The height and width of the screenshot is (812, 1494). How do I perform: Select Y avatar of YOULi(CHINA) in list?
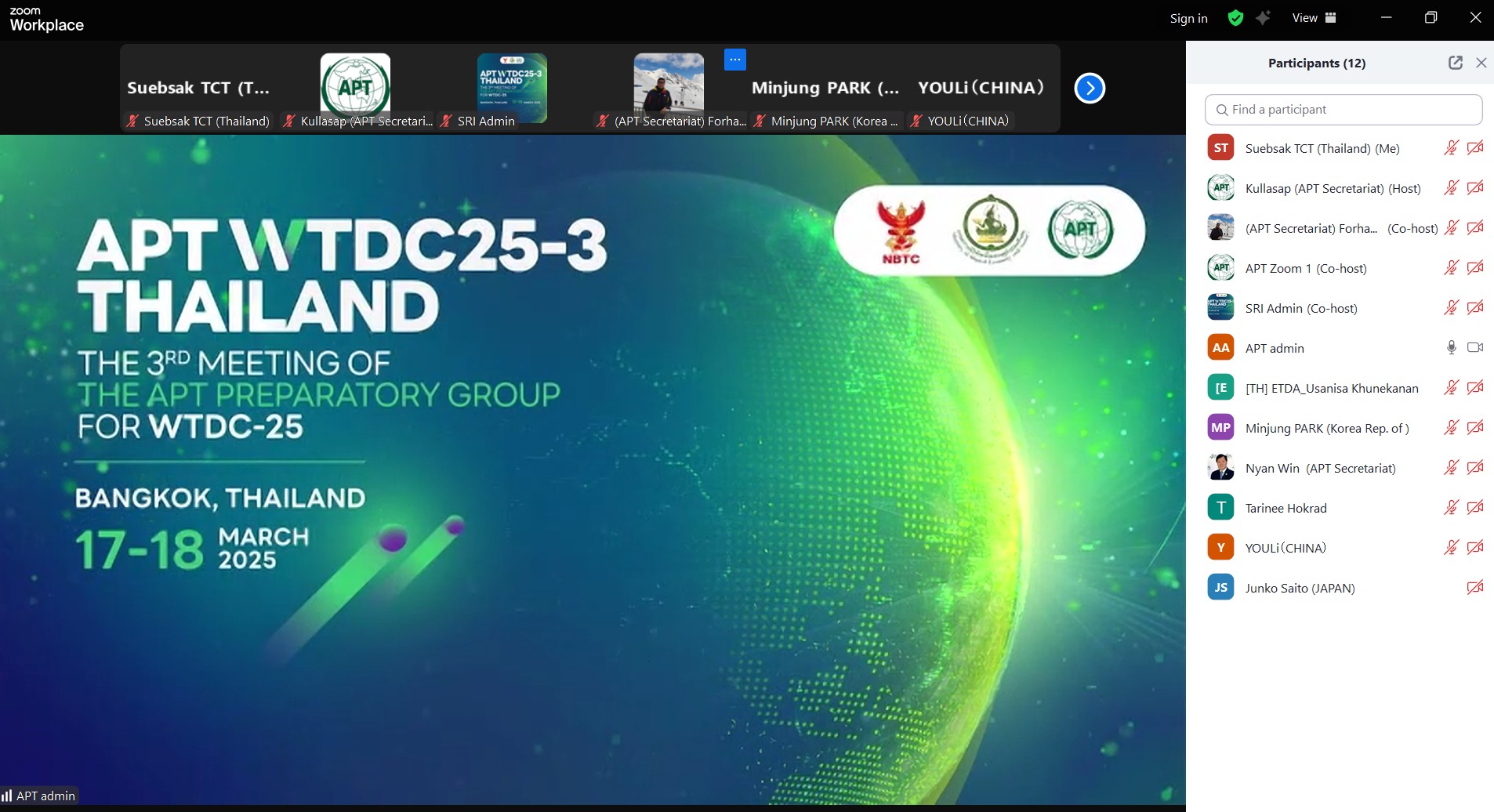coord(1220,547)
